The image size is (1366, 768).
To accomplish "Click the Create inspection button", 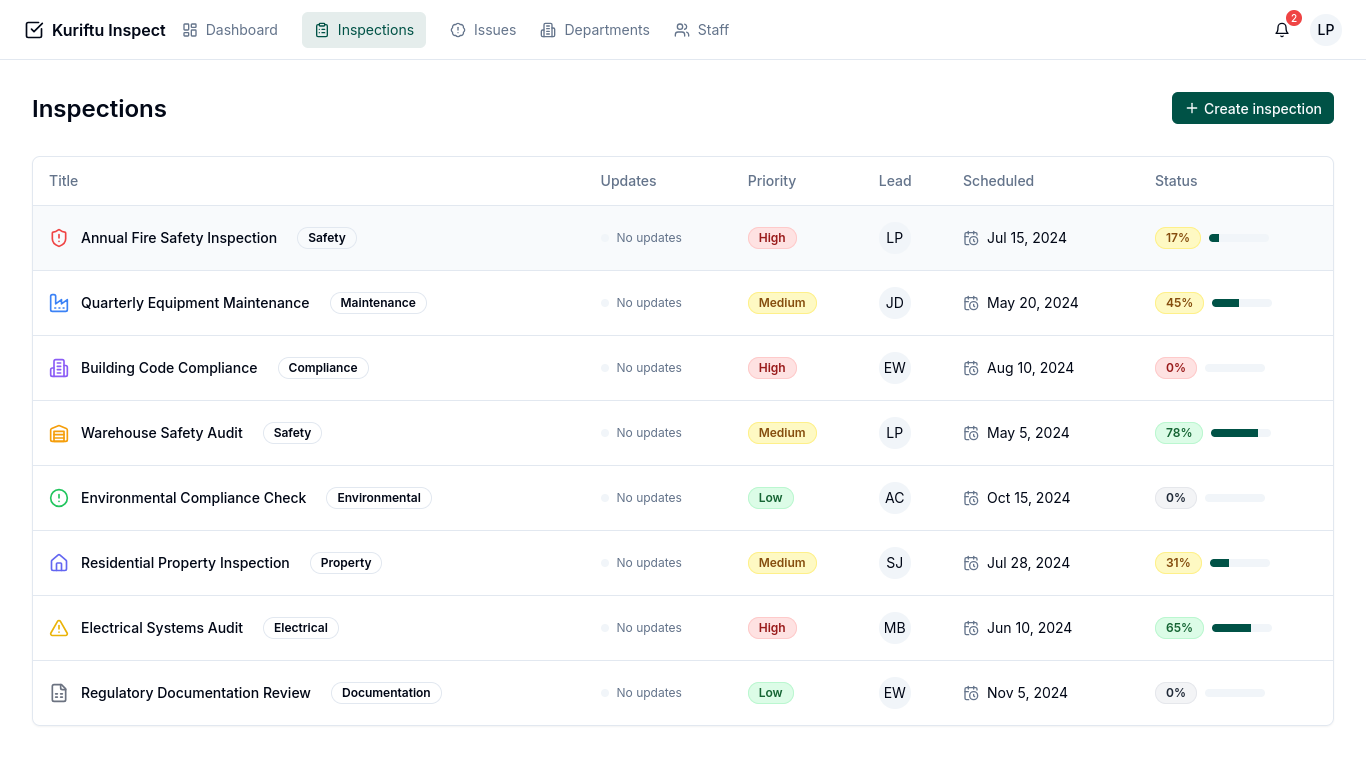I will click(1252, 108).
